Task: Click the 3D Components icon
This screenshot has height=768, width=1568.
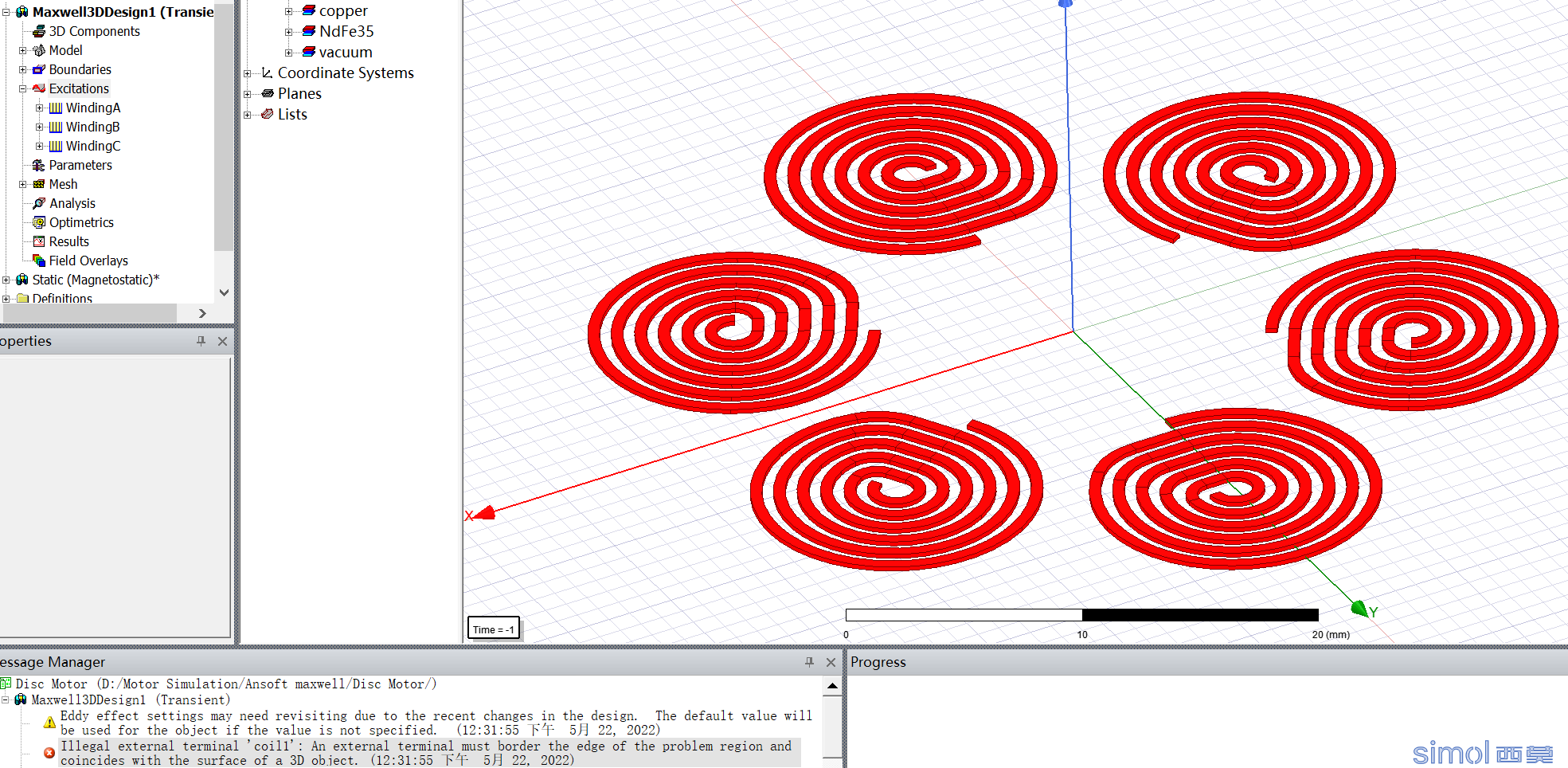Action: pyautogui.click(x=38, y=31)
